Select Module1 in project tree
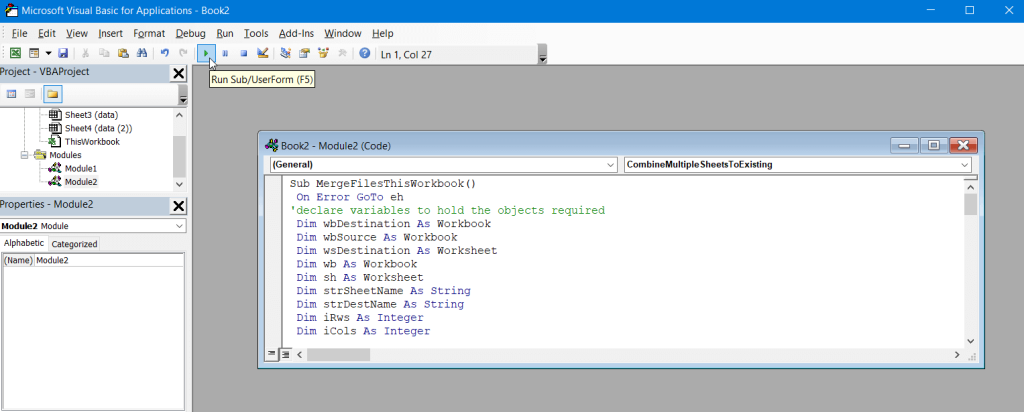1024x412 pixels. click(x=81, y=168)
